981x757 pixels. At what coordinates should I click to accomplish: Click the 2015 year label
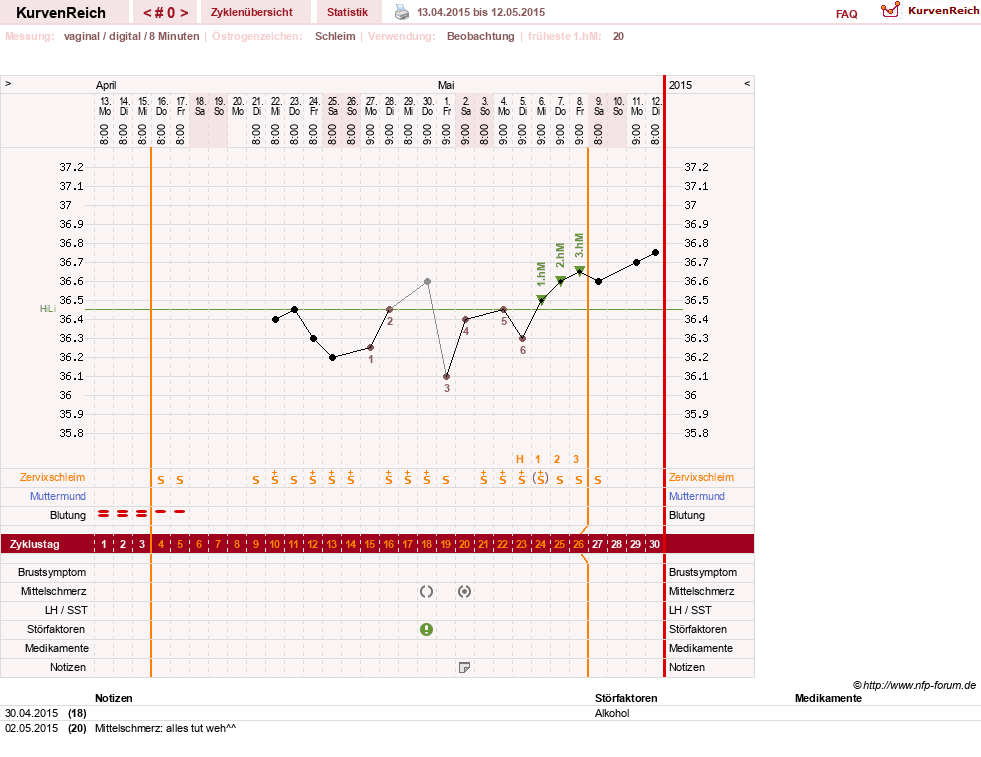tap(681, 85)
